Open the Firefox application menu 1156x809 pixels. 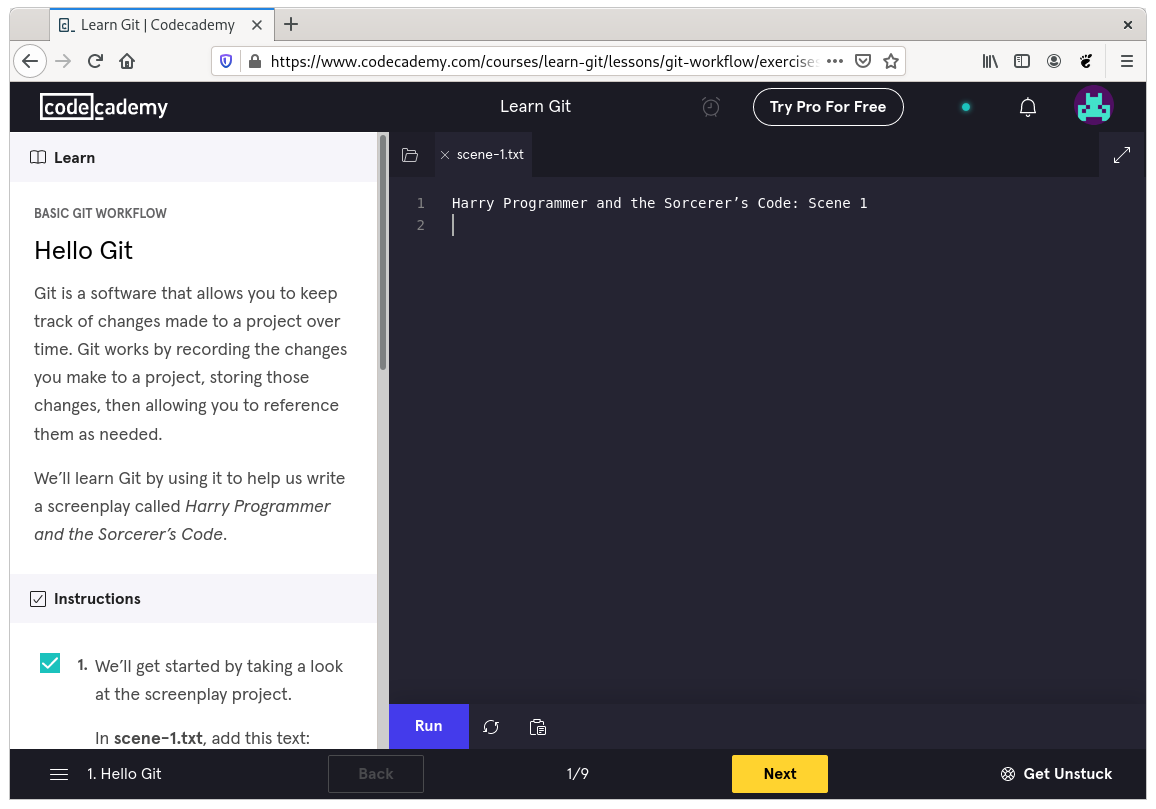1127,61
